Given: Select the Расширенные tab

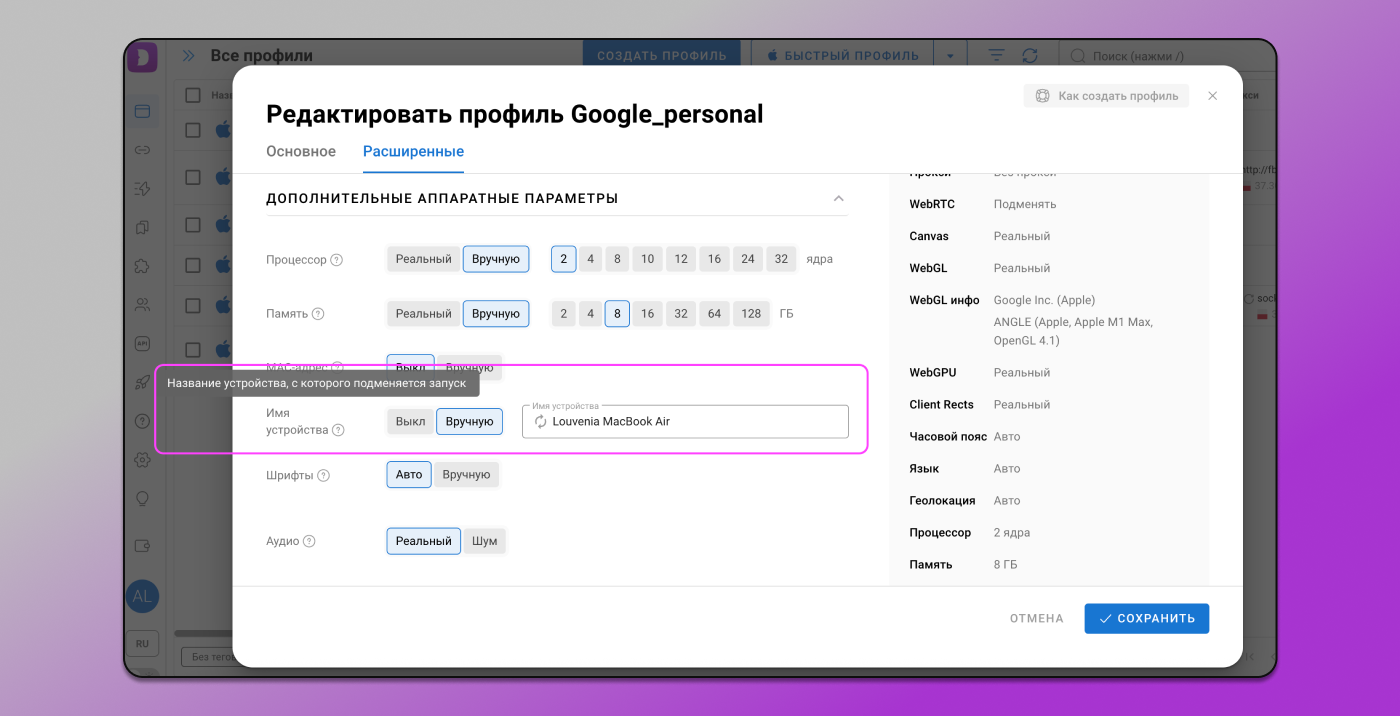Looking at the screenshot, I should pos(413,152).
